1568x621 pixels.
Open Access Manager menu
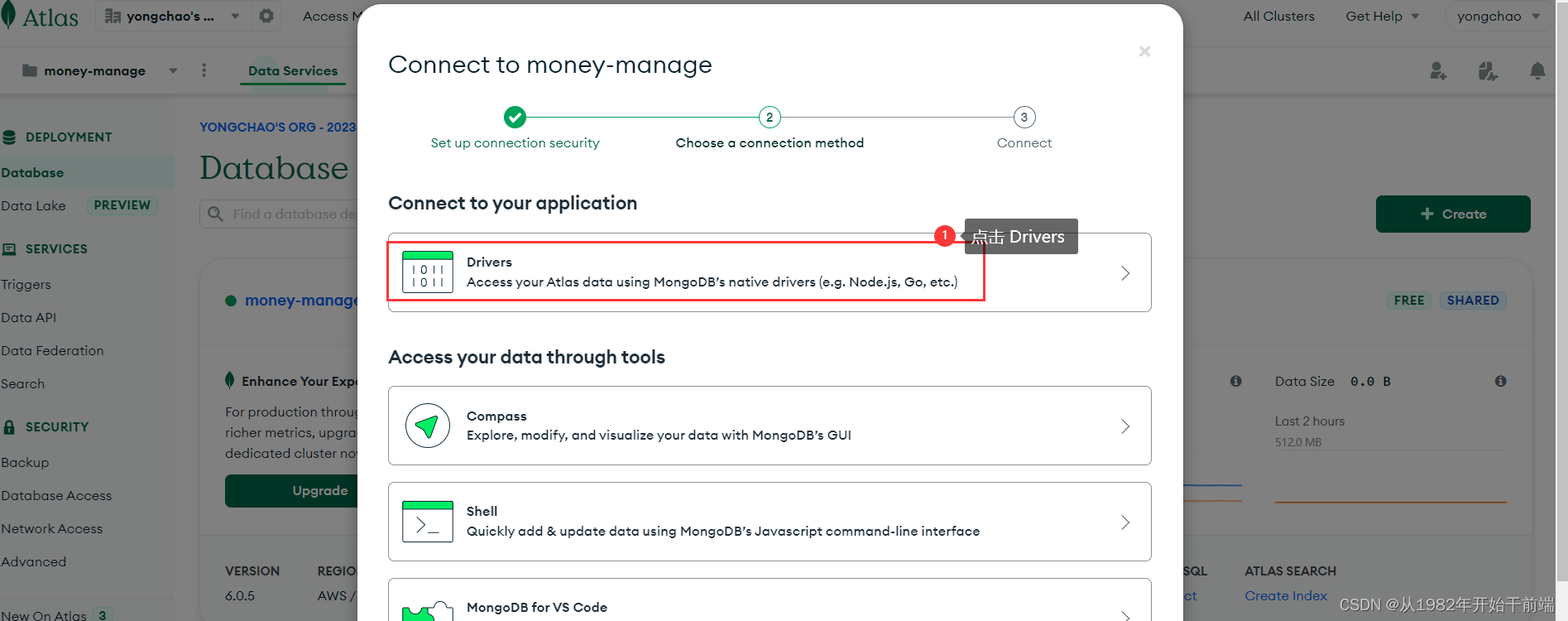(329, 17)
